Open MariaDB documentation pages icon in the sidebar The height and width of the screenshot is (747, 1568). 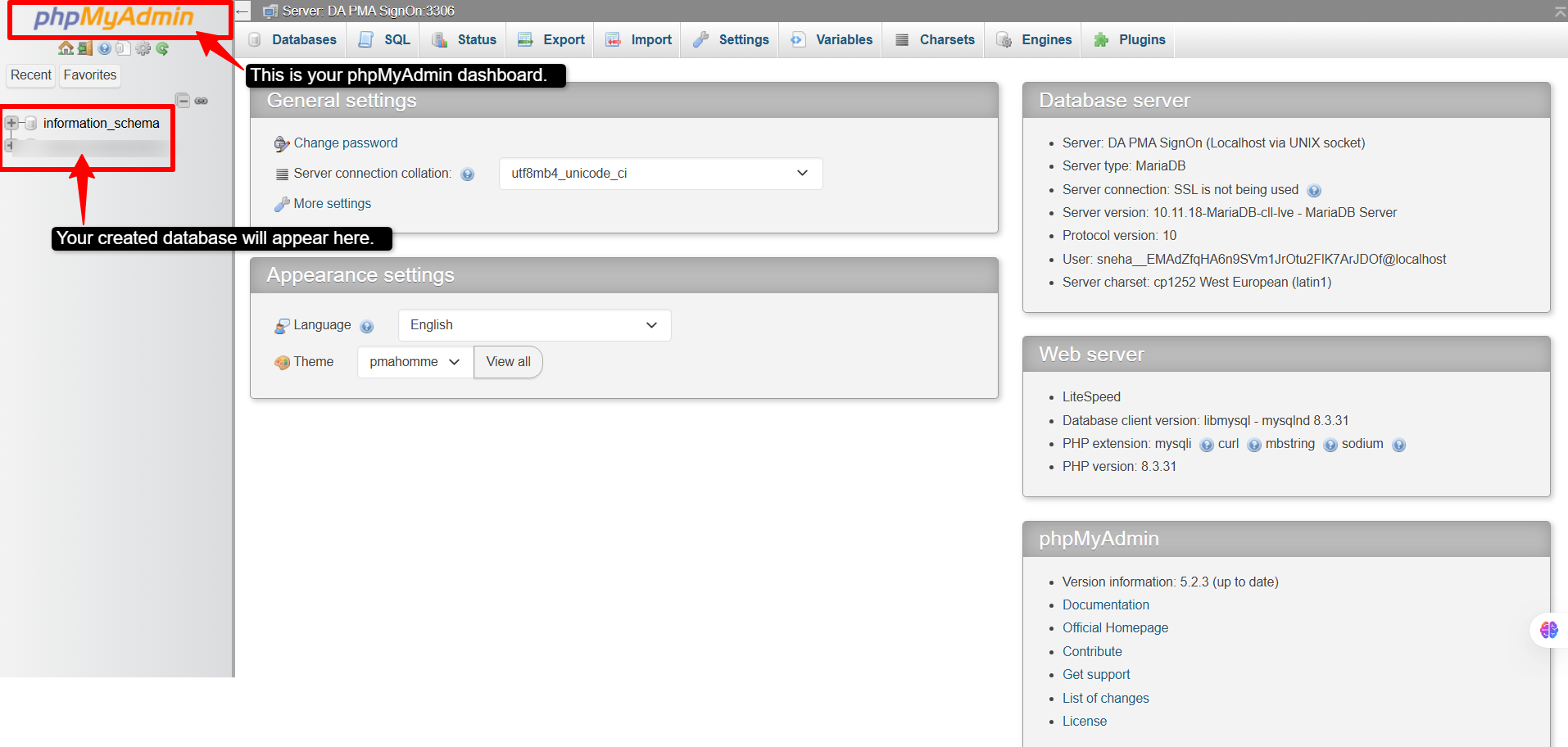[x=123, y=49]
